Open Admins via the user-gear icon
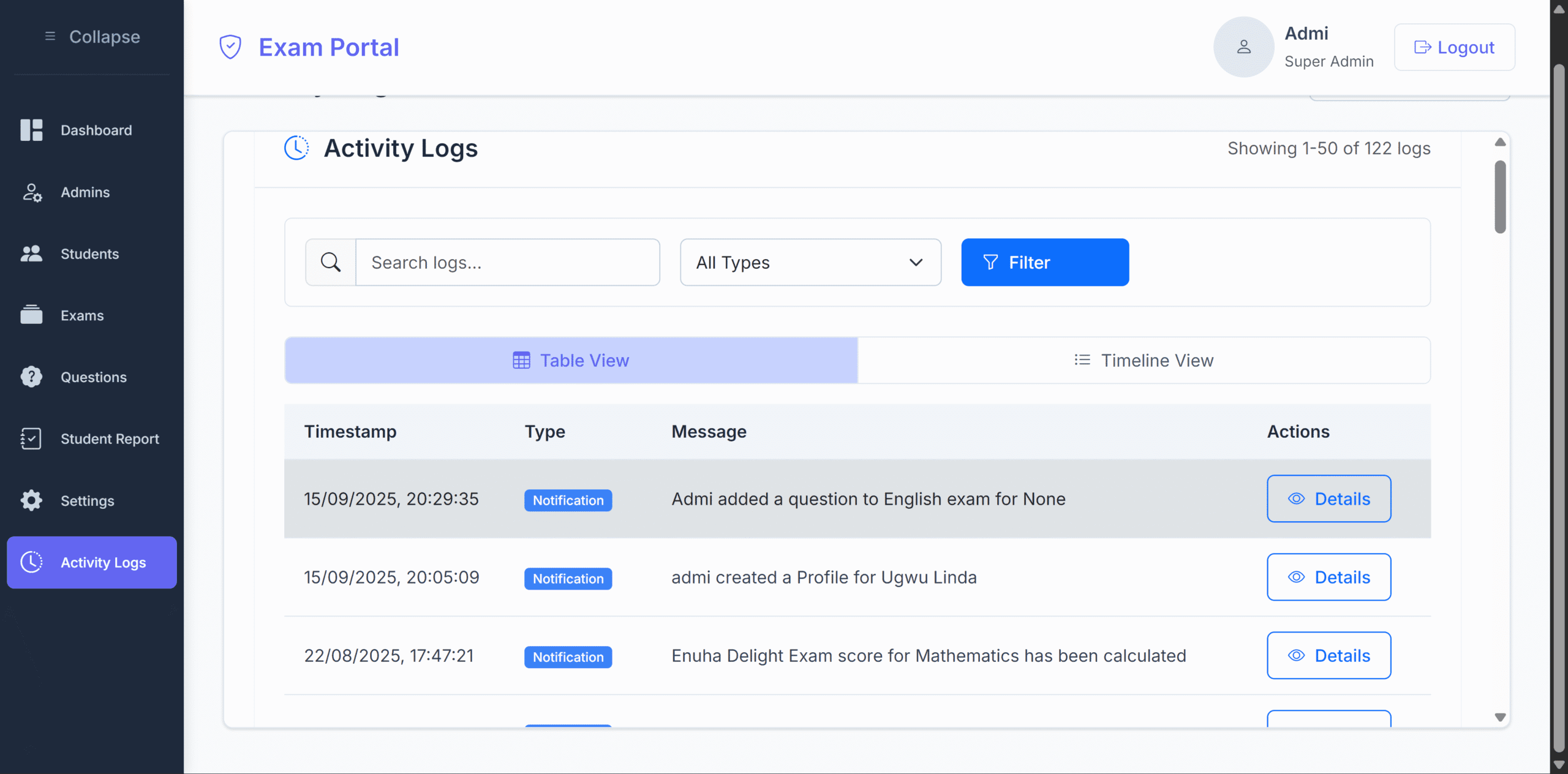The image size is (1568, 774). coord(32,192)
